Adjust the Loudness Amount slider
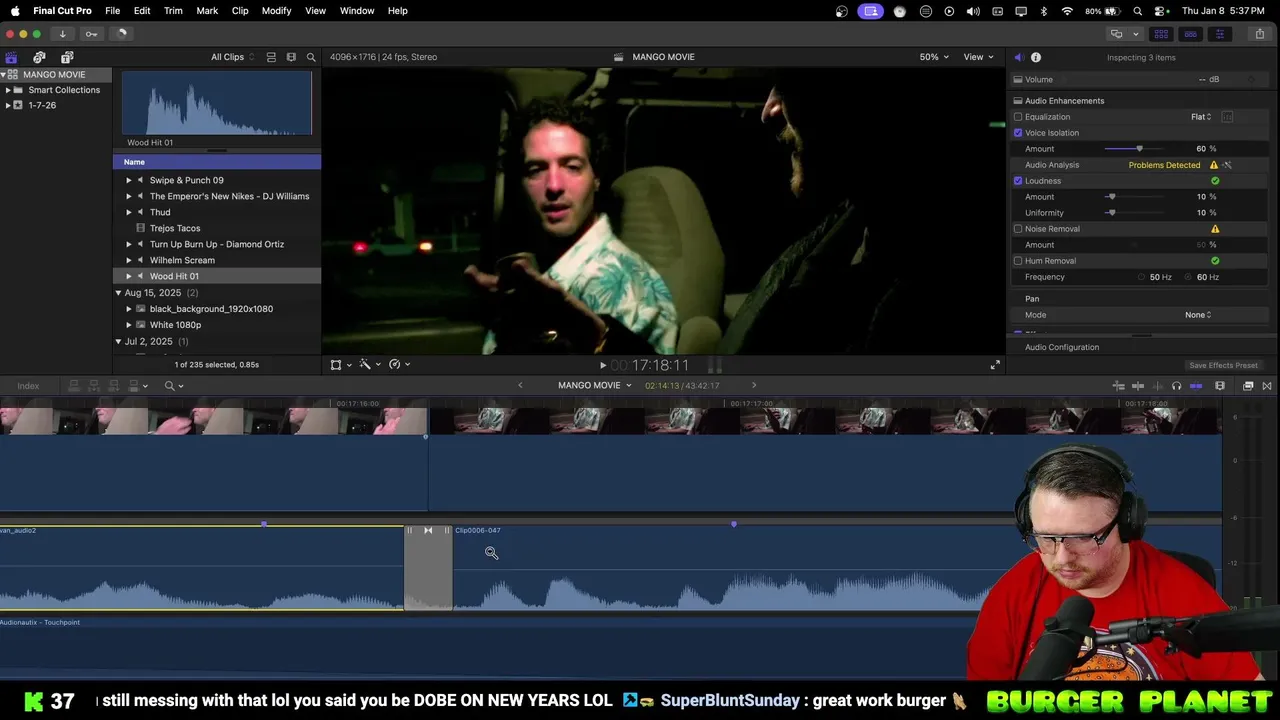1280x720 pixels. 1112,197
